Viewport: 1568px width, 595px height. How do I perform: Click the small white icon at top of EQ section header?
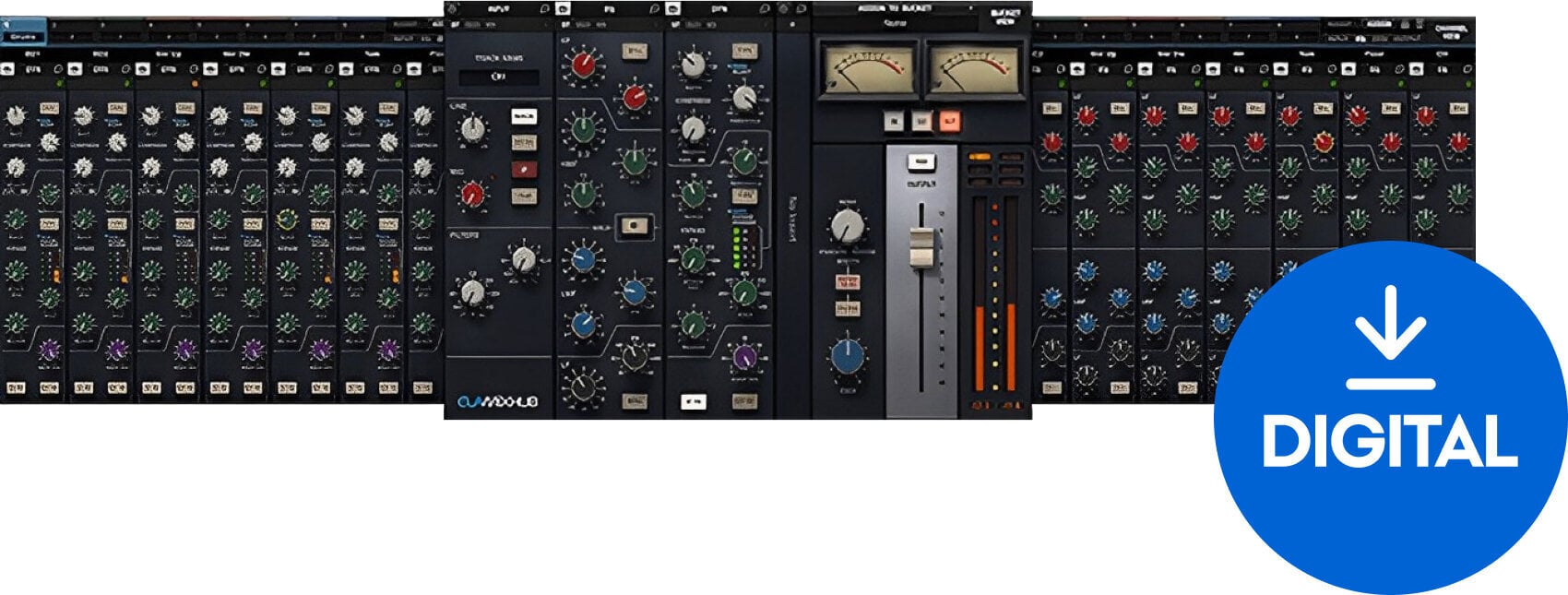pyautogui.click(x=564, y=8)
